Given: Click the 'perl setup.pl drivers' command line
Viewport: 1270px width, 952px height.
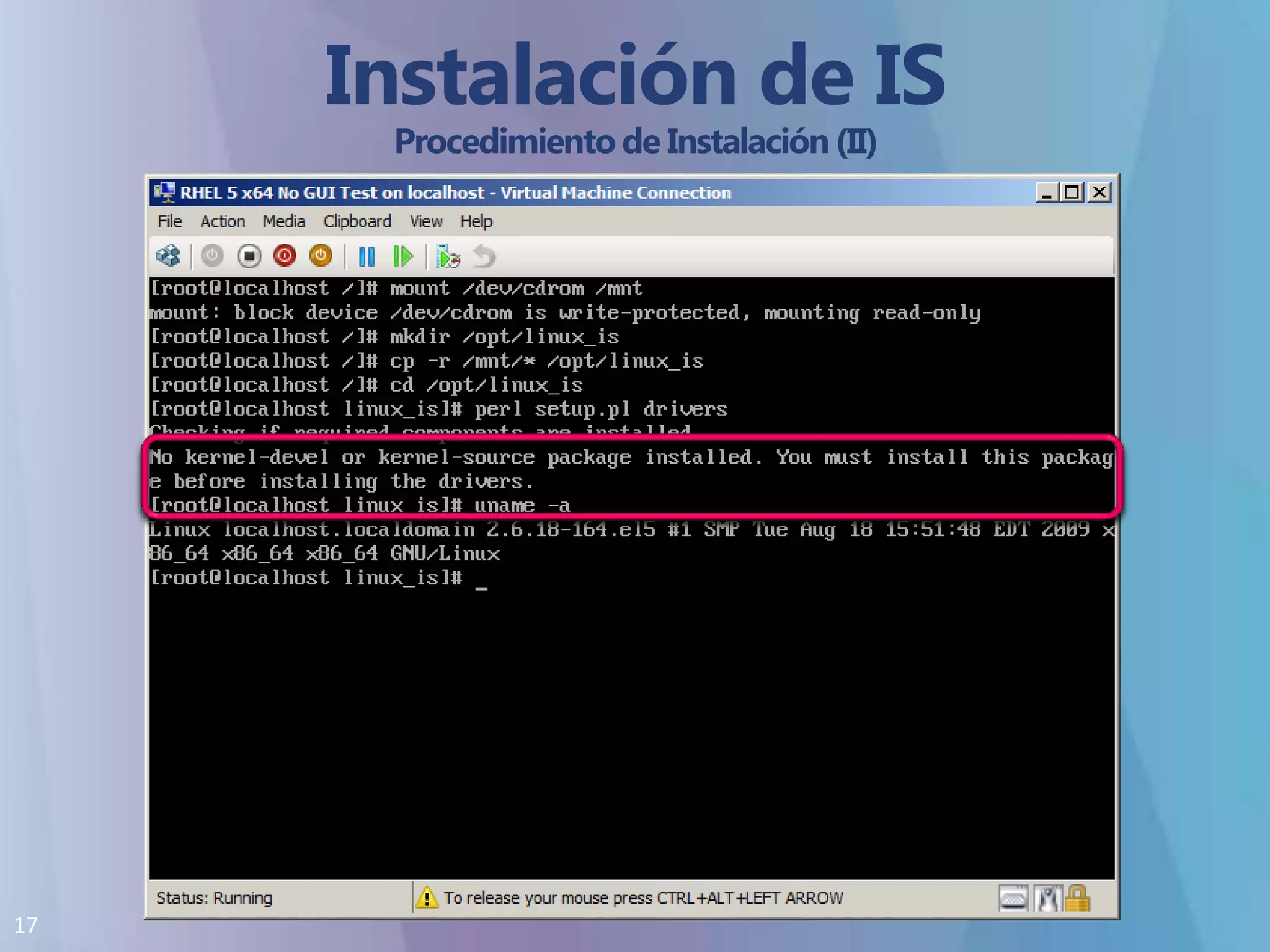Looking at the screenshot, I should [438, 409].
